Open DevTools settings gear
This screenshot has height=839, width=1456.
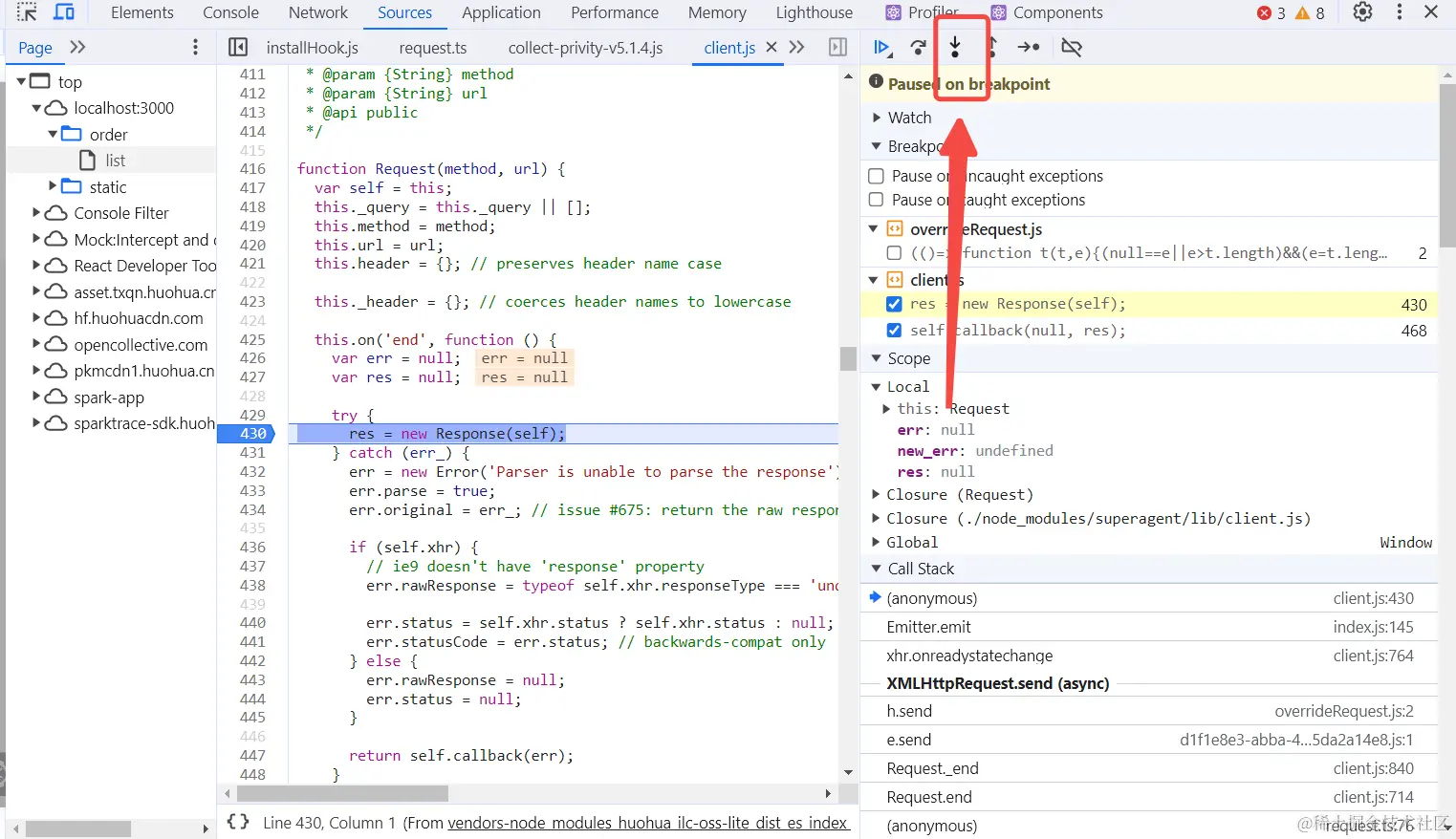click(x=1362, y=12)
